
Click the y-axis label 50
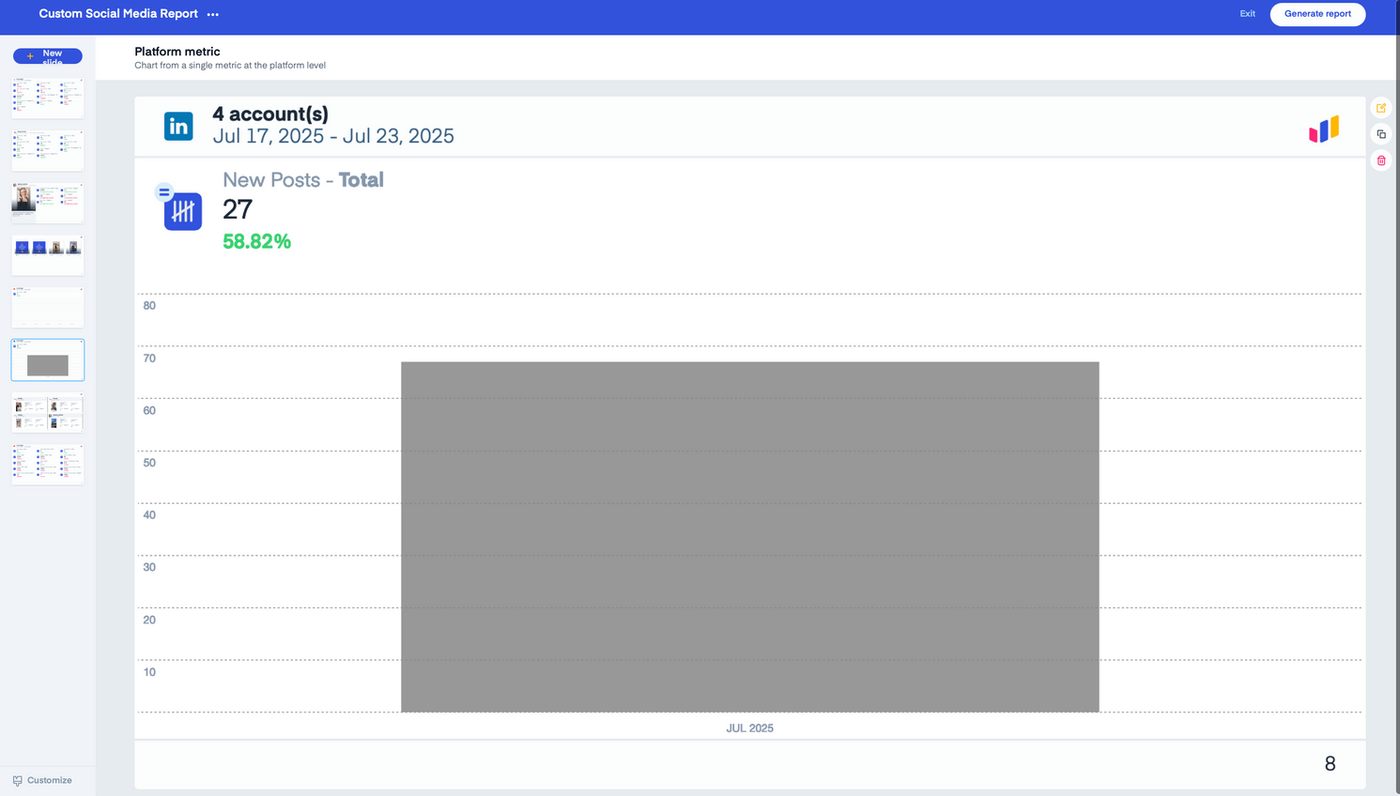coord(150,463)
